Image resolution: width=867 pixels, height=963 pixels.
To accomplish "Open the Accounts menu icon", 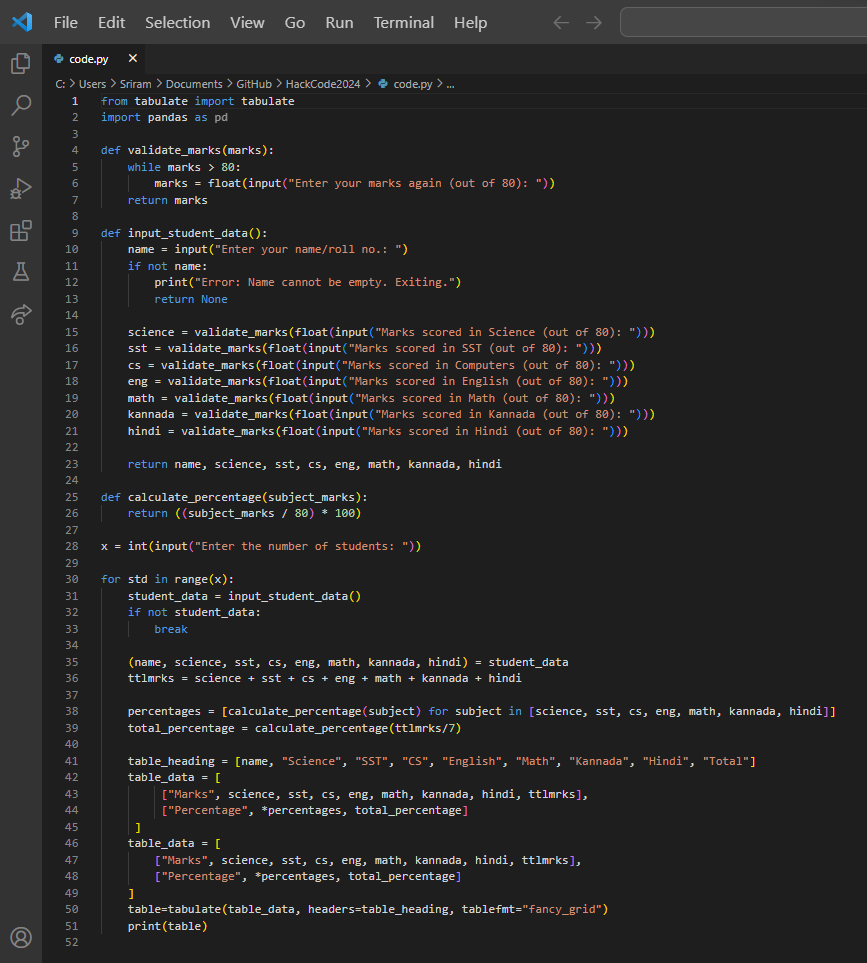I will (21, 937).
